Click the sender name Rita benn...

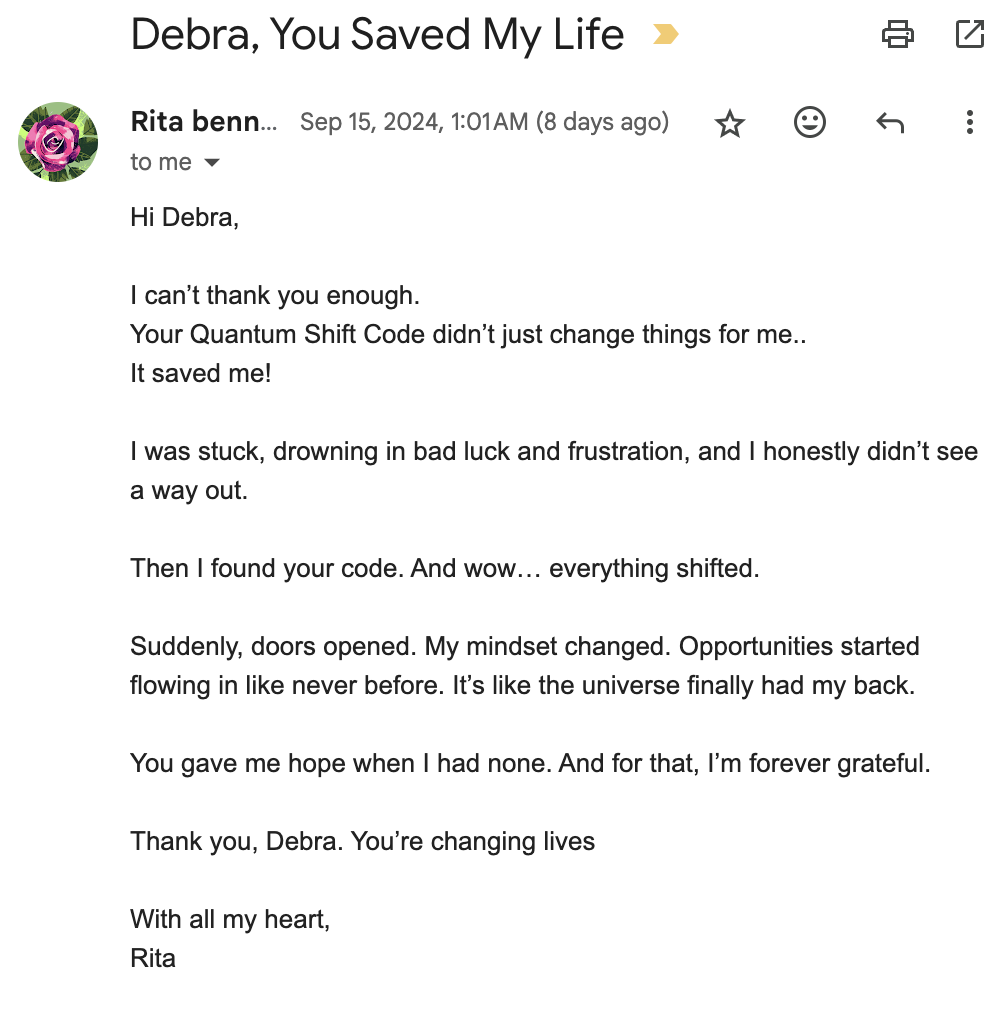(x=204, y=121)
